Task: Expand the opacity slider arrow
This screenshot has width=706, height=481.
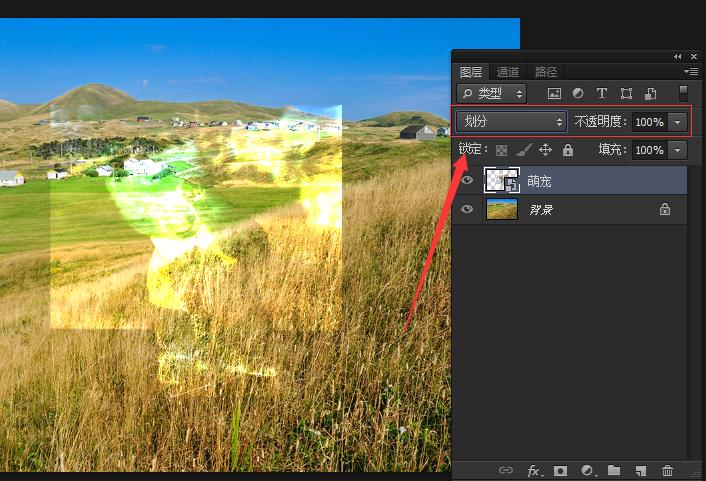Action: coord(678,122)
